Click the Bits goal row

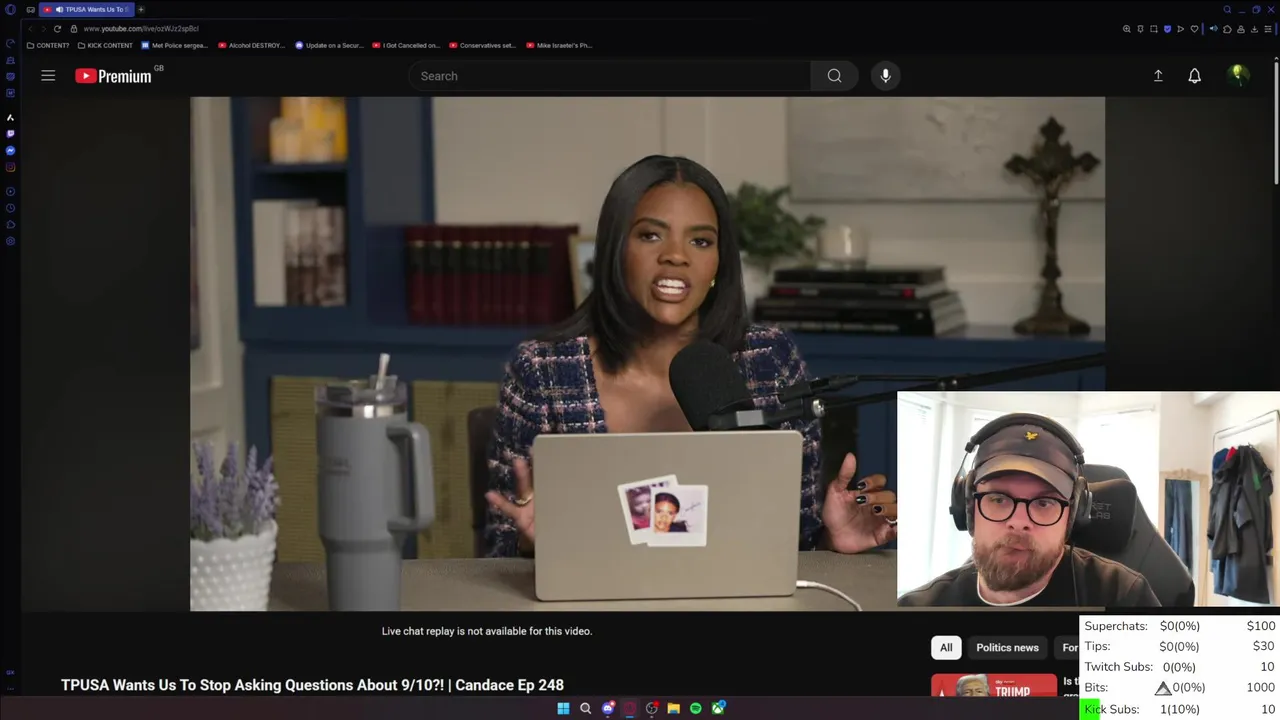pos(1179,688)
